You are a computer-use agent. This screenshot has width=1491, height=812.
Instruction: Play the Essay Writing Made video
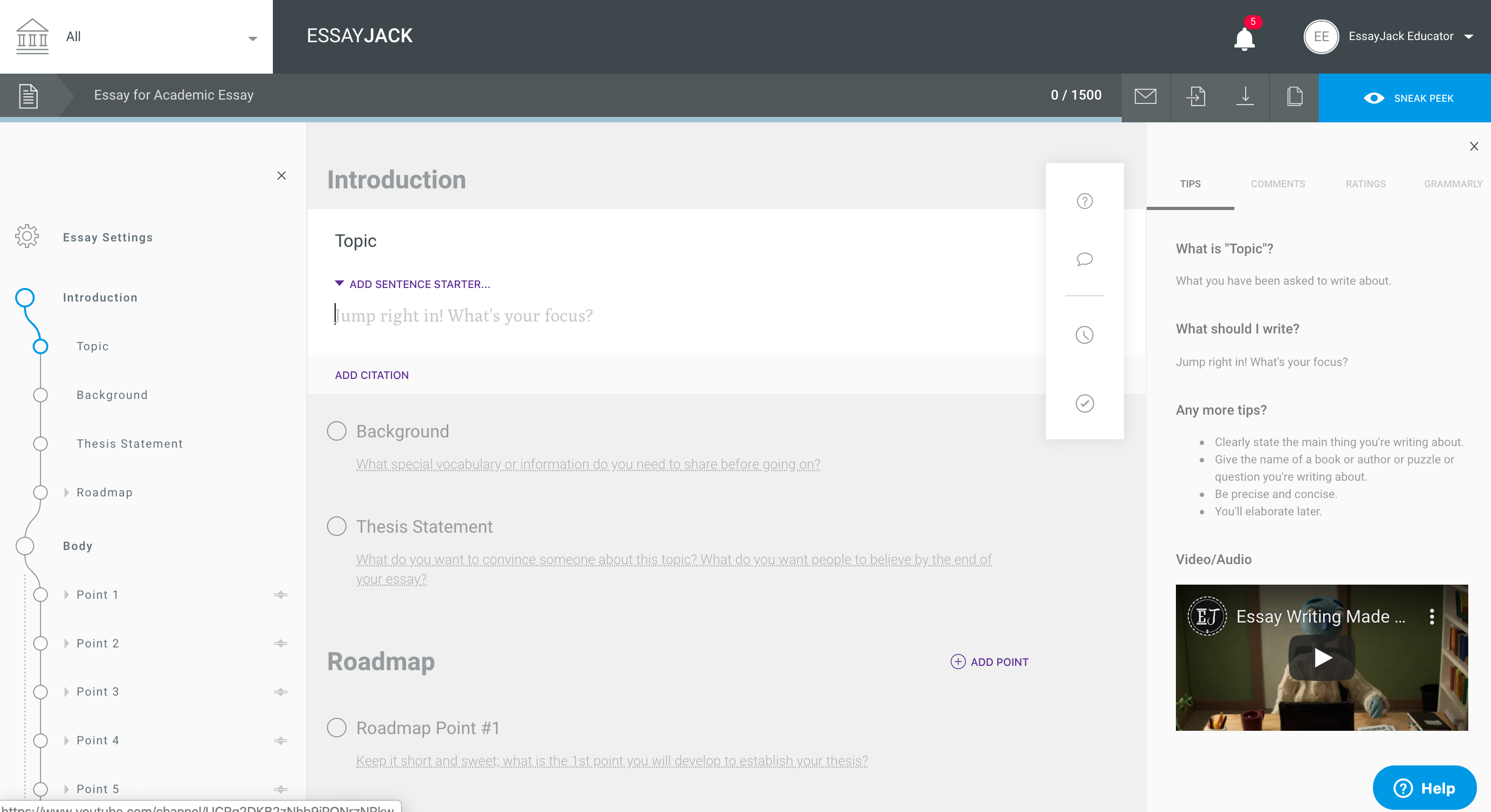click(x=1322, y=658)
